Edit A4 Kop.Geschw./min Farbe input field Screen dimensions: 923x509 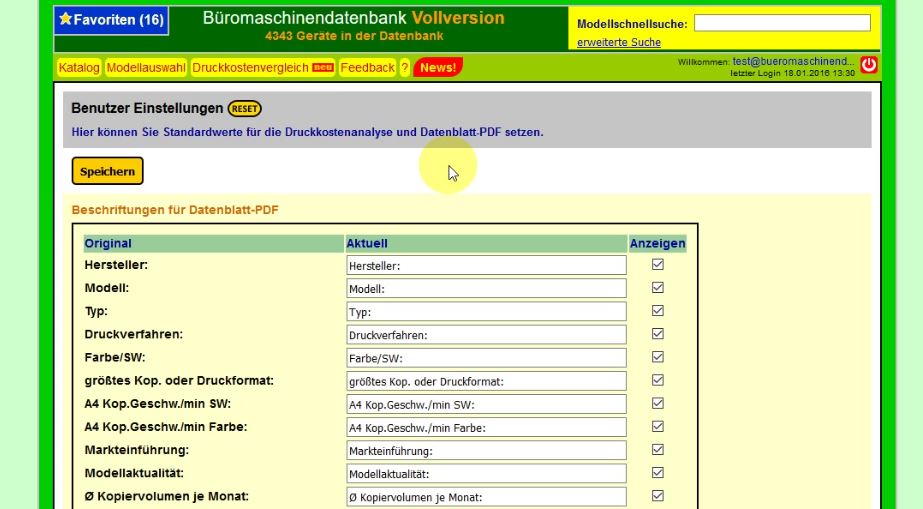[x=486, y=427]
